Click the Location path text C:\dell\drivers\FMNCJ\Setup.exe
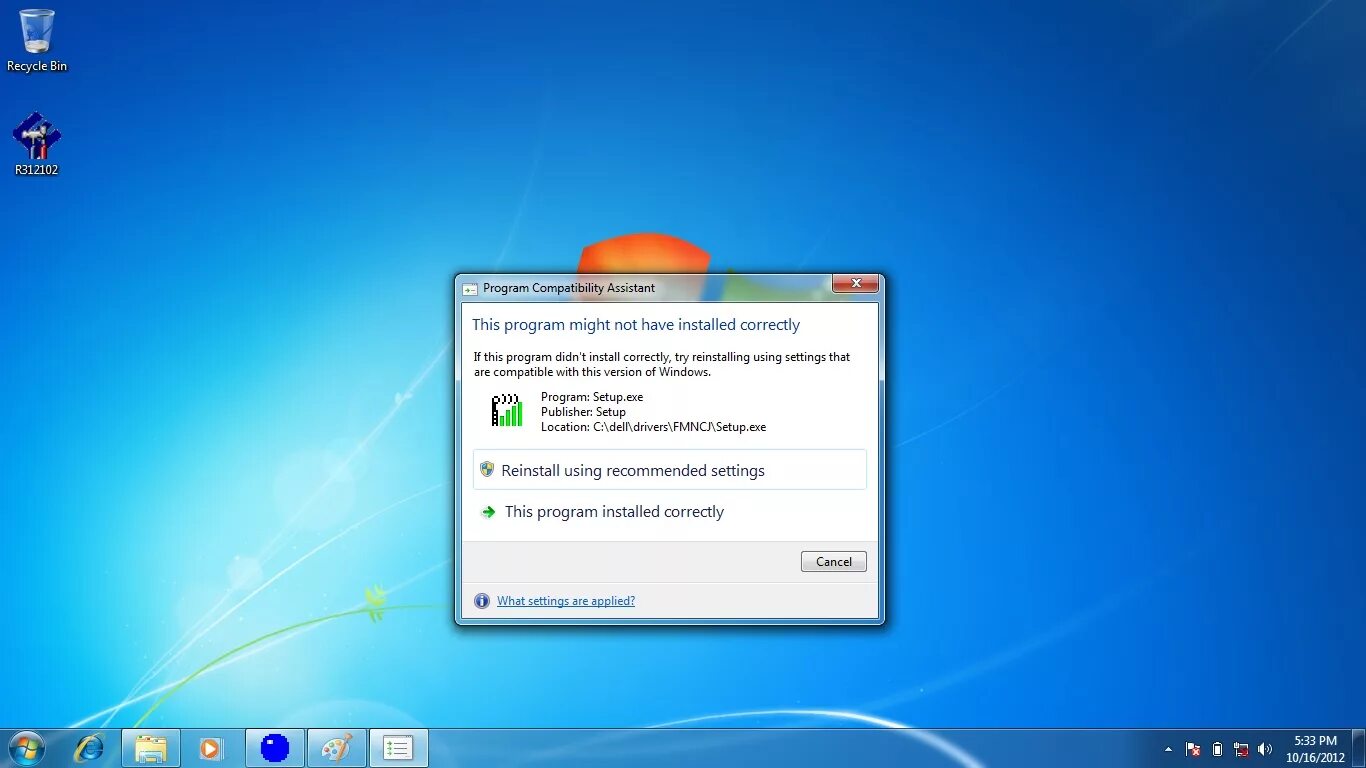The image size is (1366, 768). 679,427
